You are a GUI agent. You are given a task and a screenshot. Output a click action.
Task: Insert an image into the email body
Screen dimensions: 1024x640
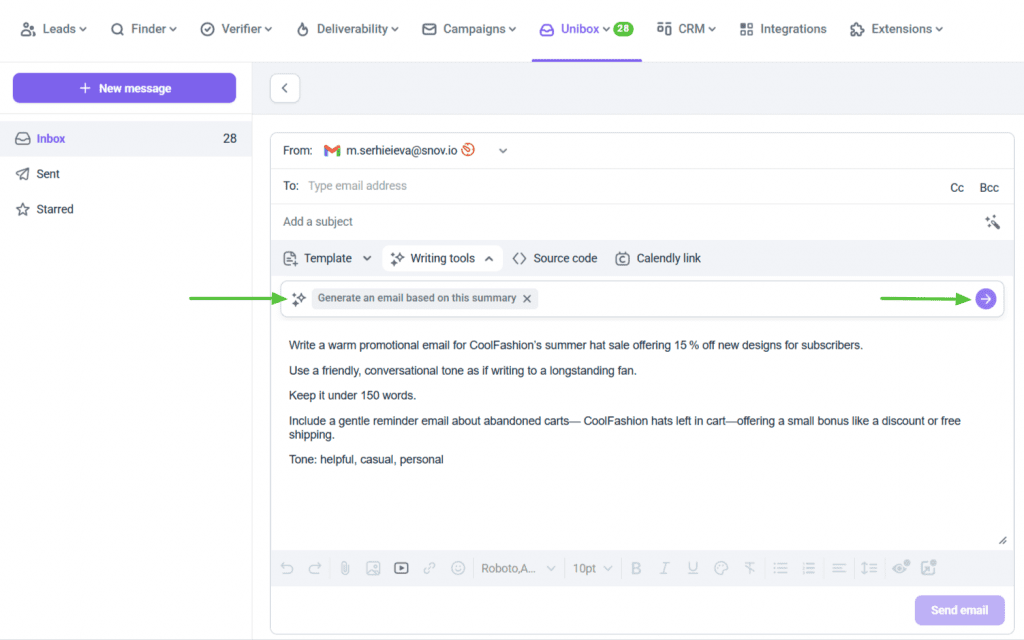click(374, 568)
